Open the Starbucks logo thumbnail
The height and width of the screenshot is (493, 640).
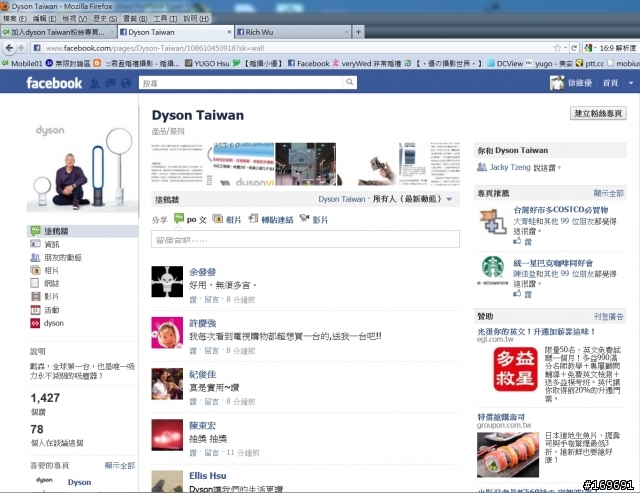click(x=493, y=269)
